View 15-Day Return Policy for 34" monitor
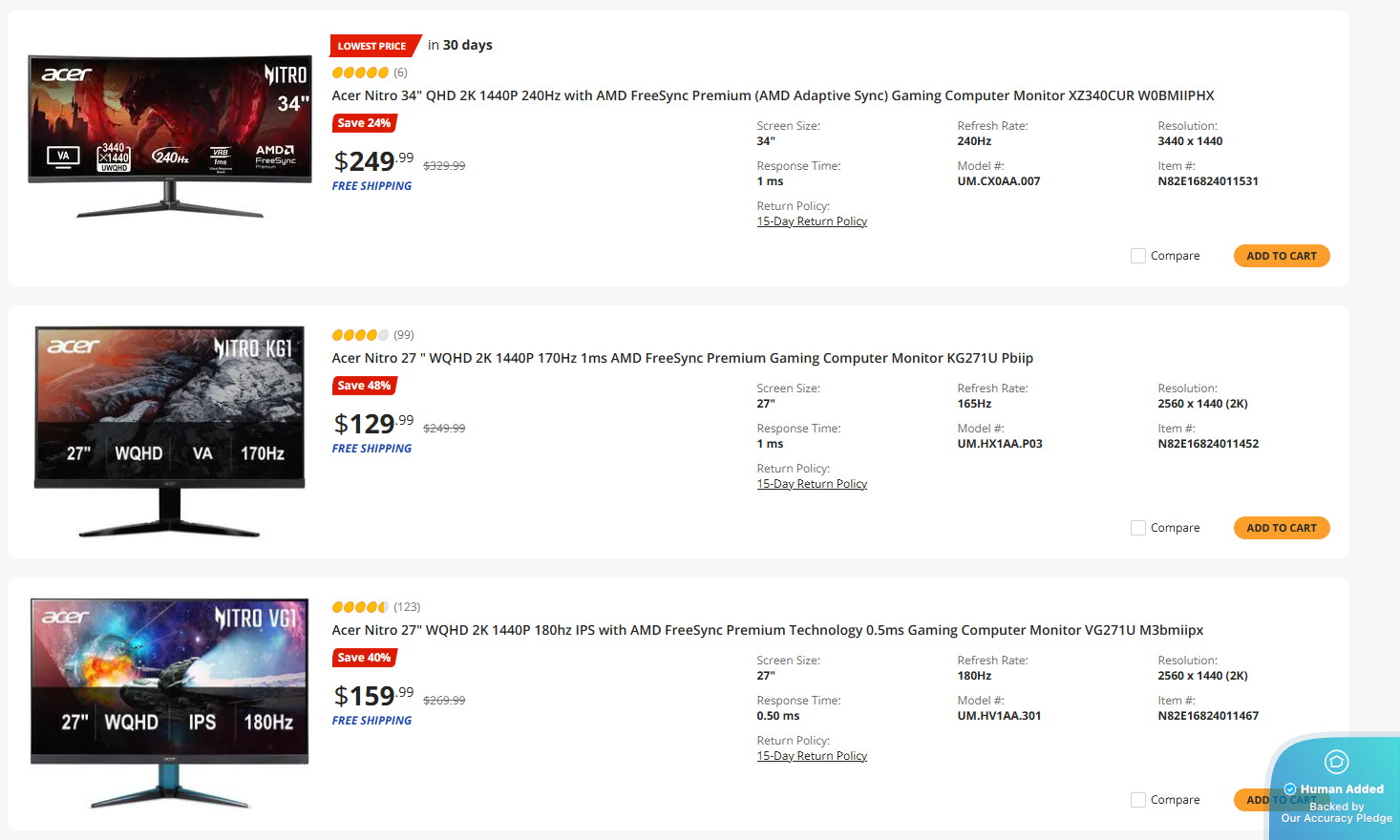Image resolution: width=1400 pixels, height=840 pixels. pos(812,221)
